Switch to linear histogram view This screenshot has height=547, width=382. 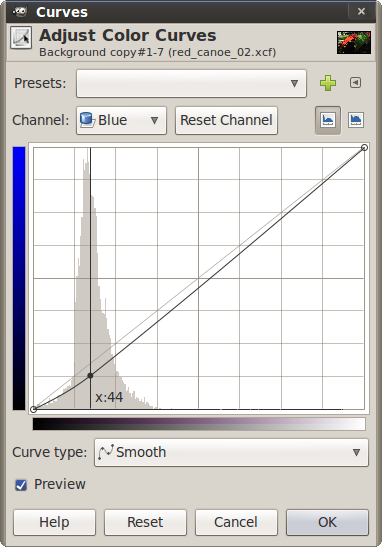(328, 120)
